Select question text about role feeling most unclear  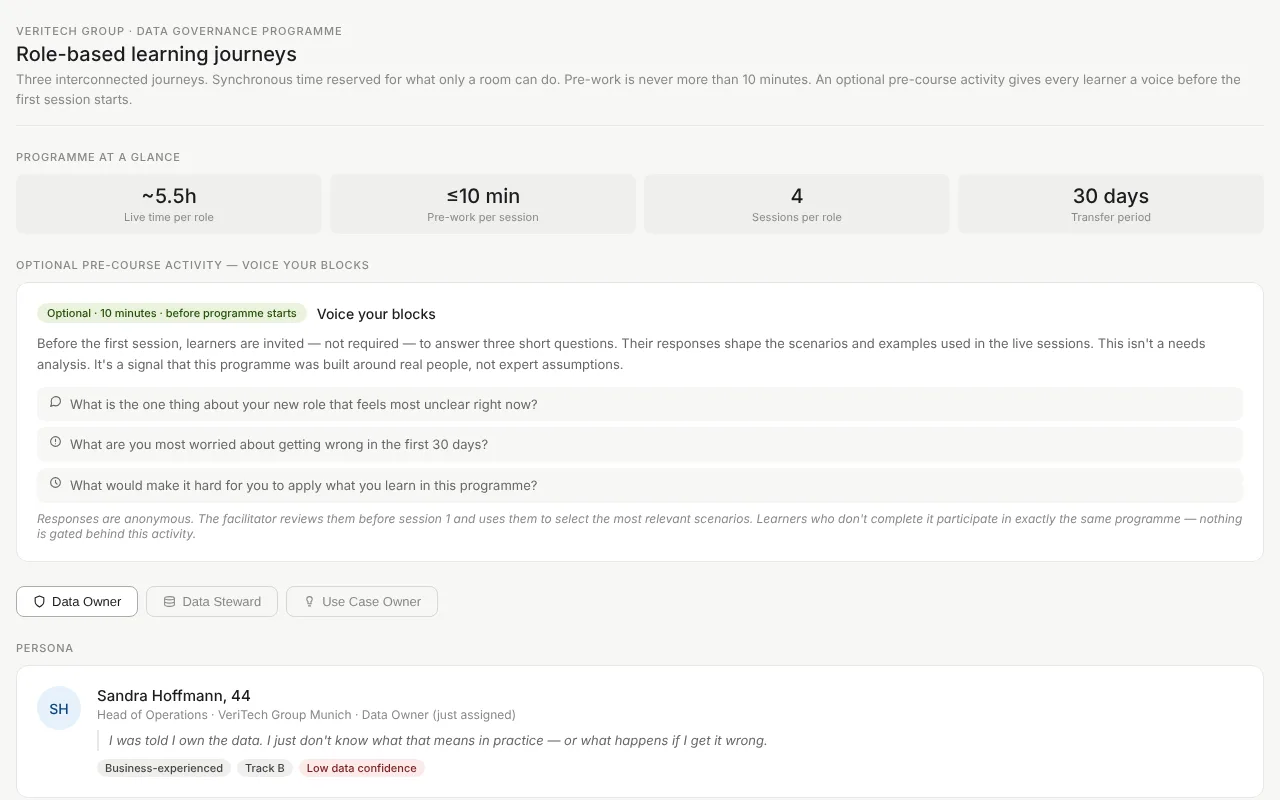[304, 404]
